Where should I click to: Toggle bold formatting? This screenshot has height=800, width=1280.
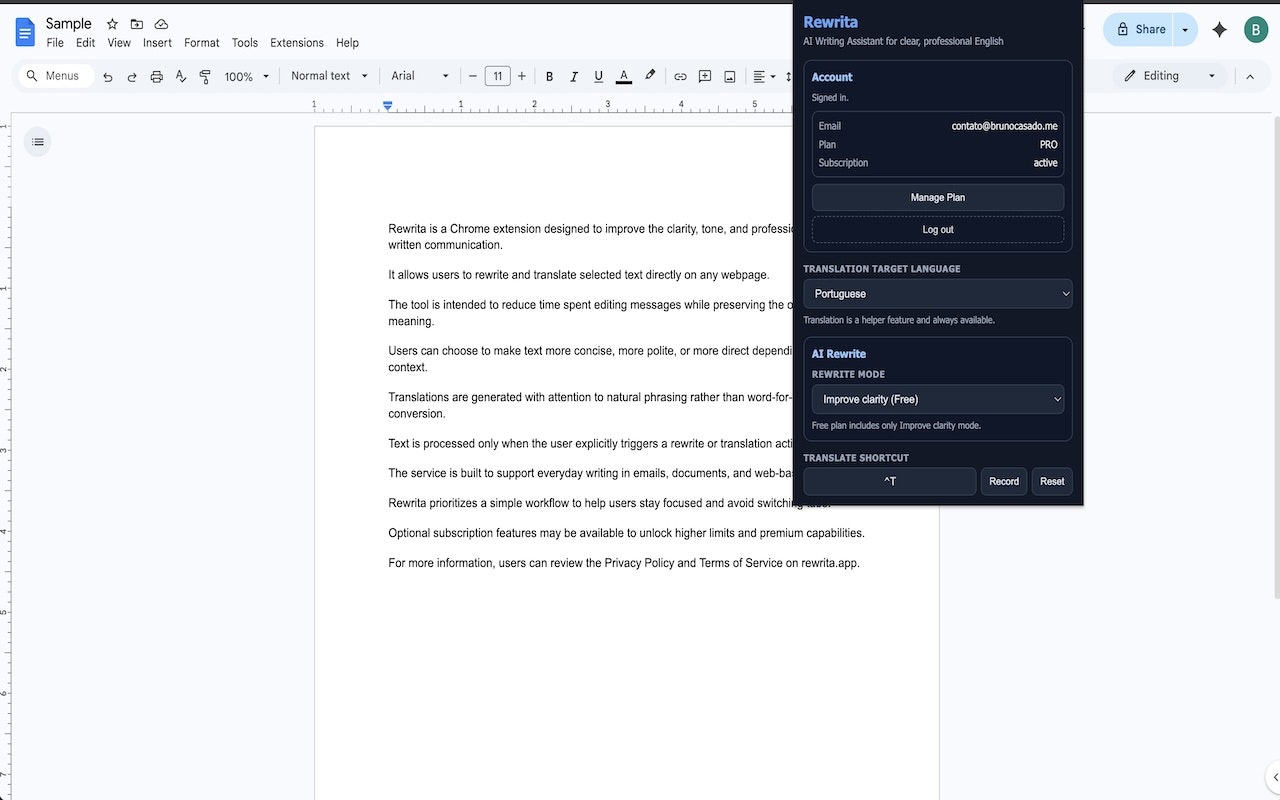point(549,76)
